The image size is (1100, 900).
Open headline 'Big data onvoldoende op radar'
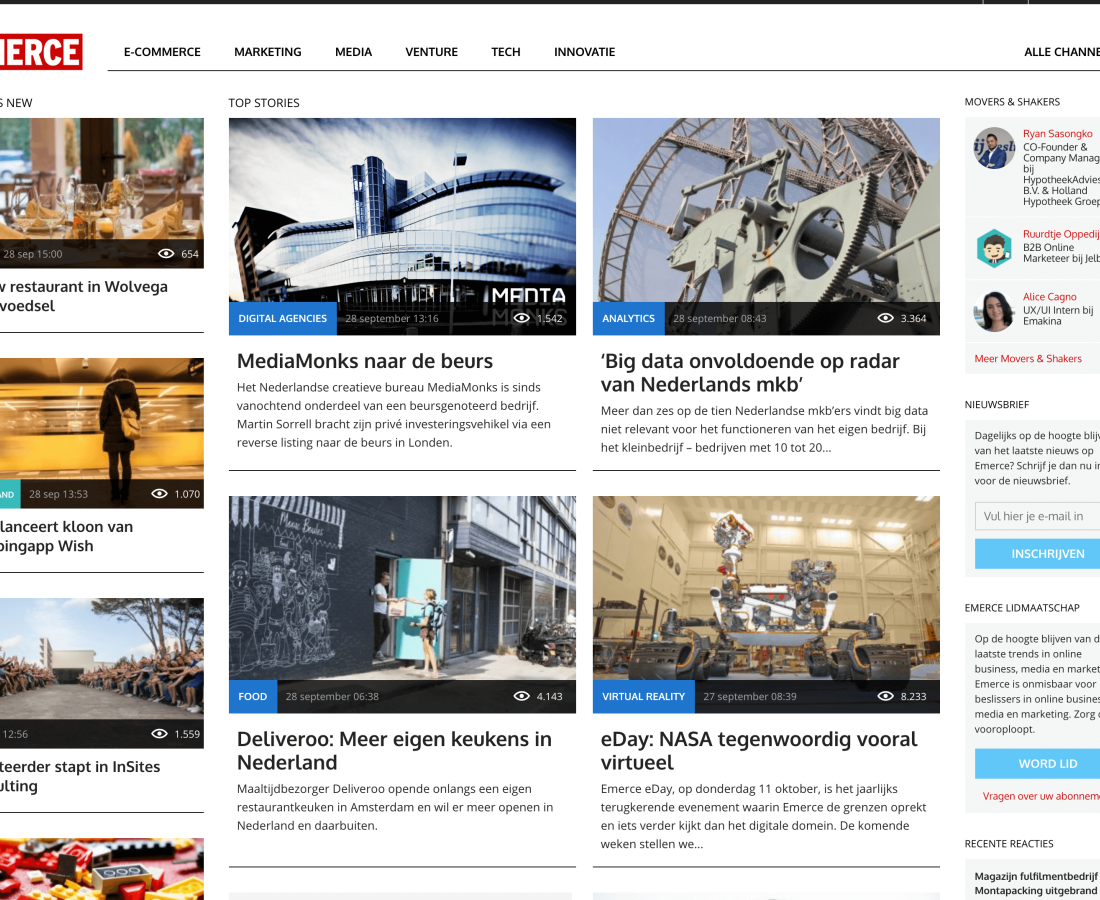[750, 372]
